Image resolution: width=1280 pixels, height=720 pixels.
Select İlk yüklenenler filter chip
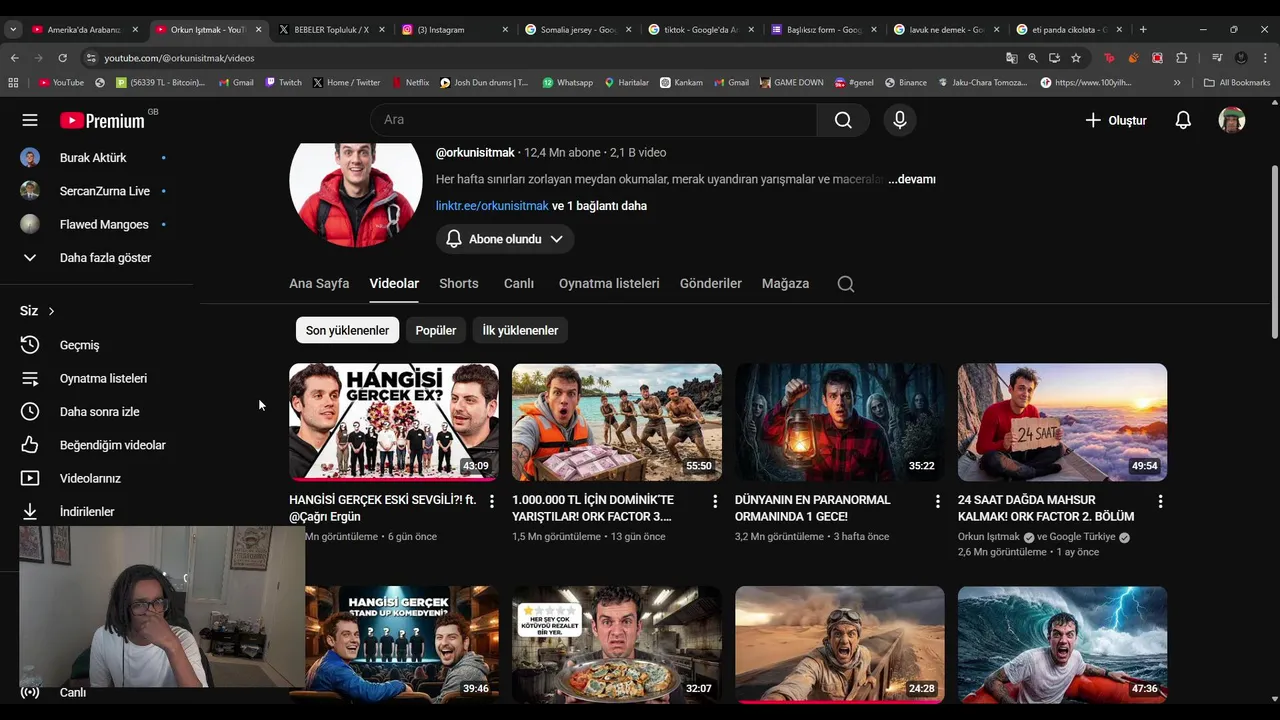pos(520,330)
